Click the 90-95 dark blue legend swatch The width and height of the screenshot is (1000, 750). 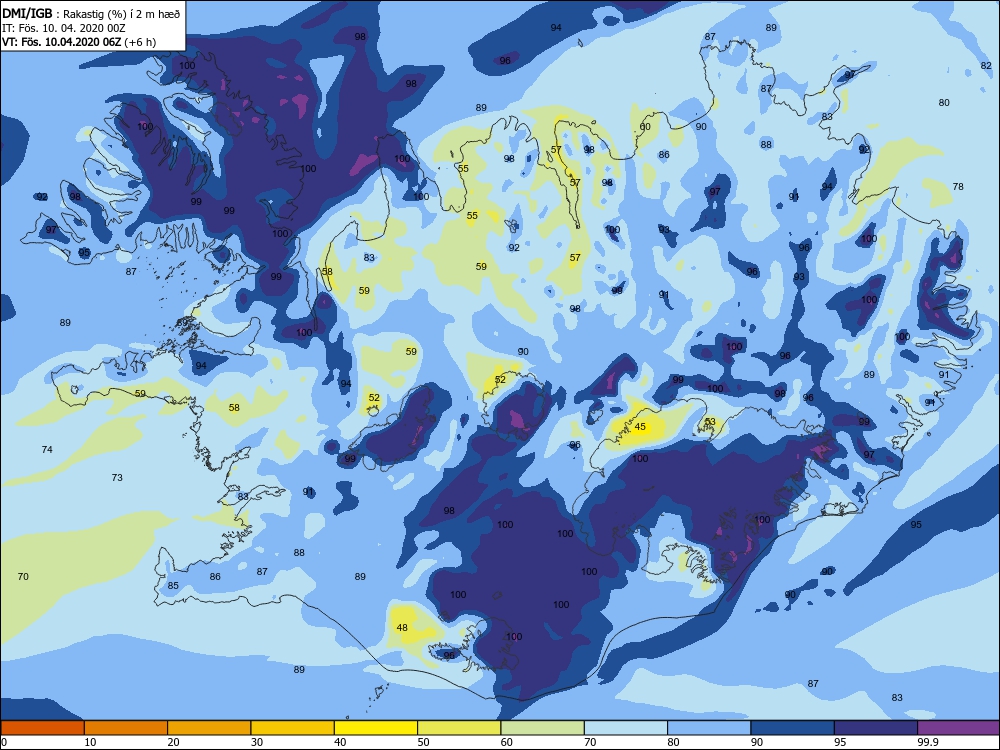pos(793,728)
